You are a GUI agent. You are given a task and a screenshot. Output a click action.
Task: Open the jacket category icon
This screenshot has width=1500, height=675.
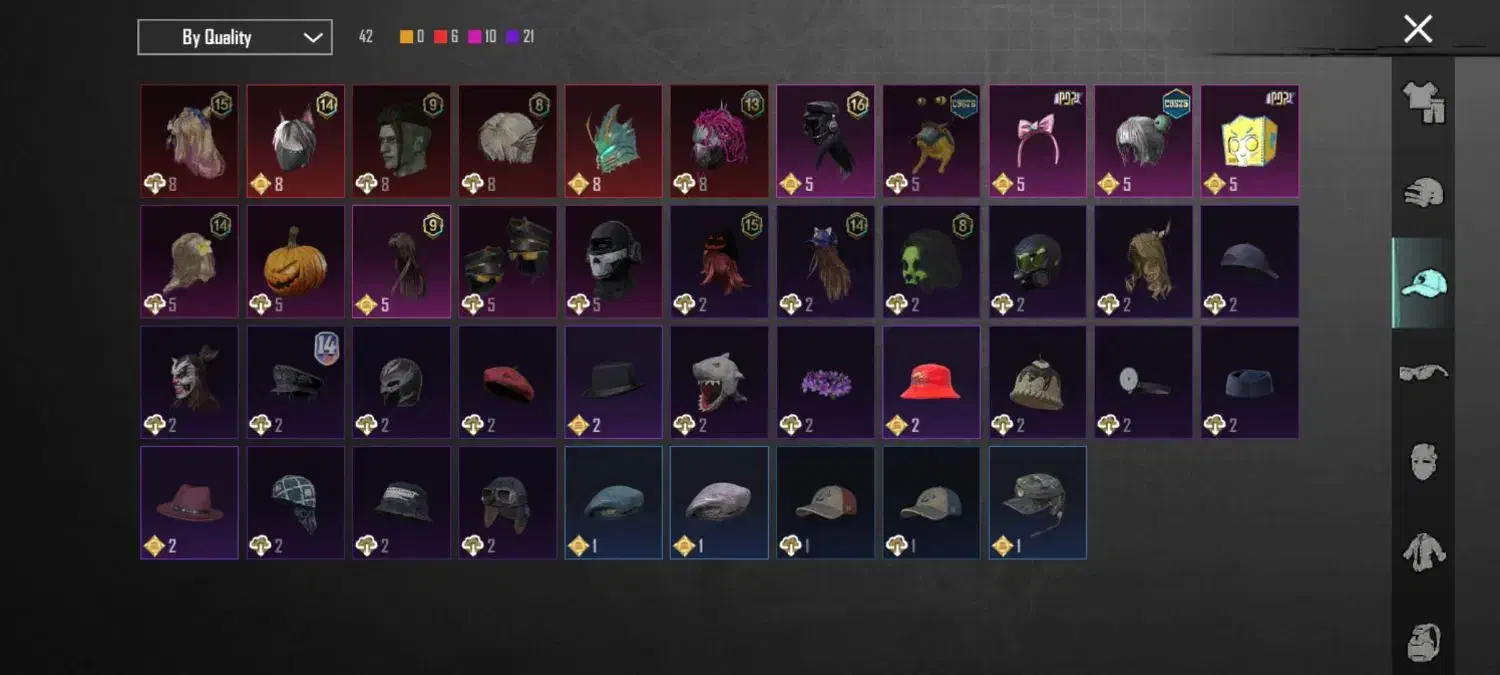[x=1424, y=551]
